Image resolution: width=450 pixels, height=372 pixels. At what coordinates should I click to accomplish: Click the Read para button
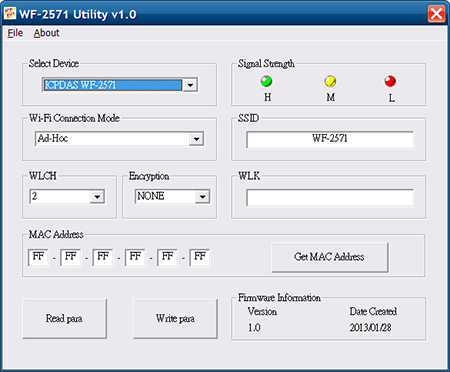pos(64,319)
